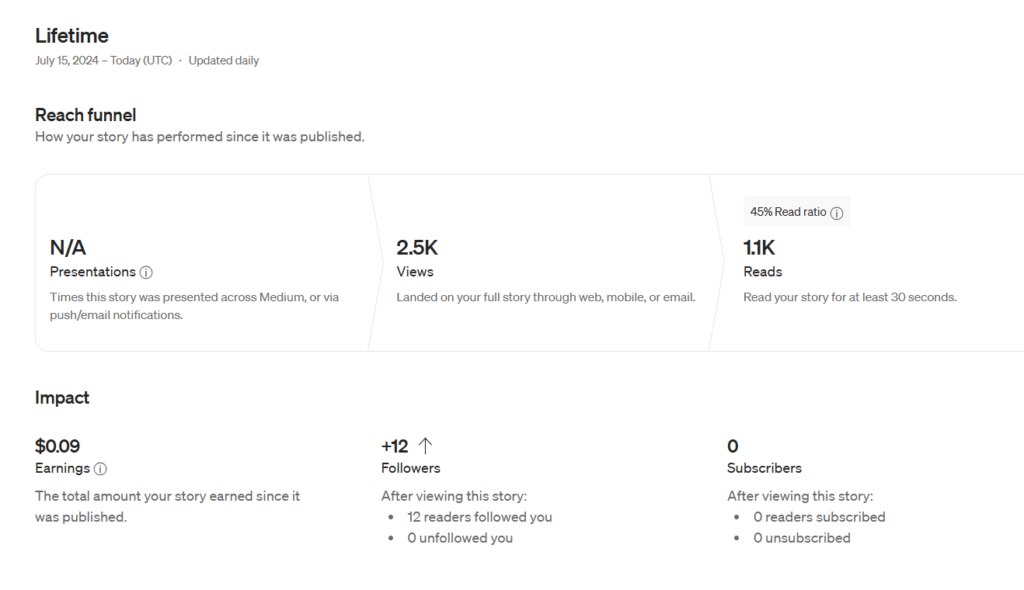Select the N/A Presentations metric
Screen dimensions: 1024x590
67,247
